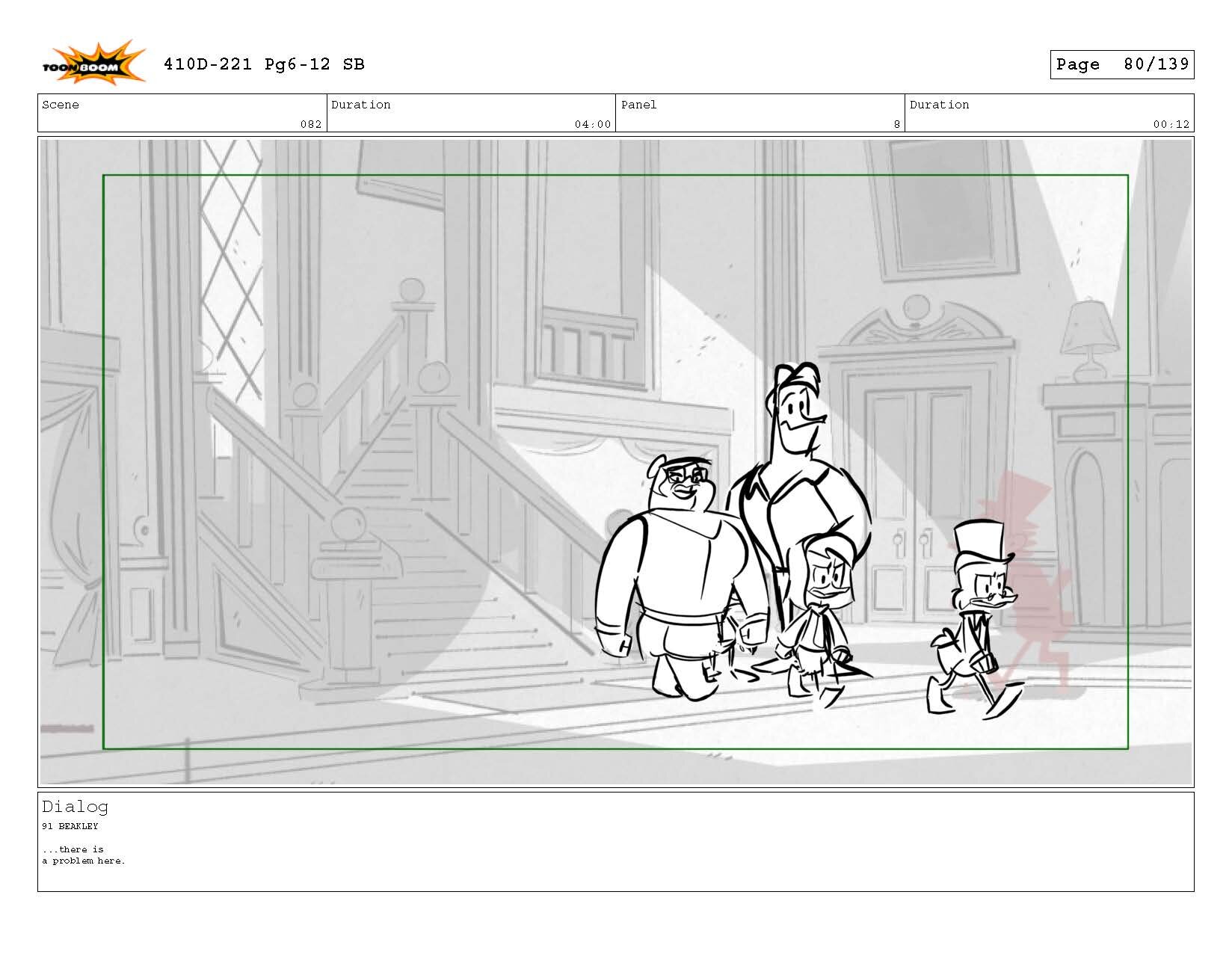
Task: Click the scene duration value '04:00'
Action: pos(593,125)
